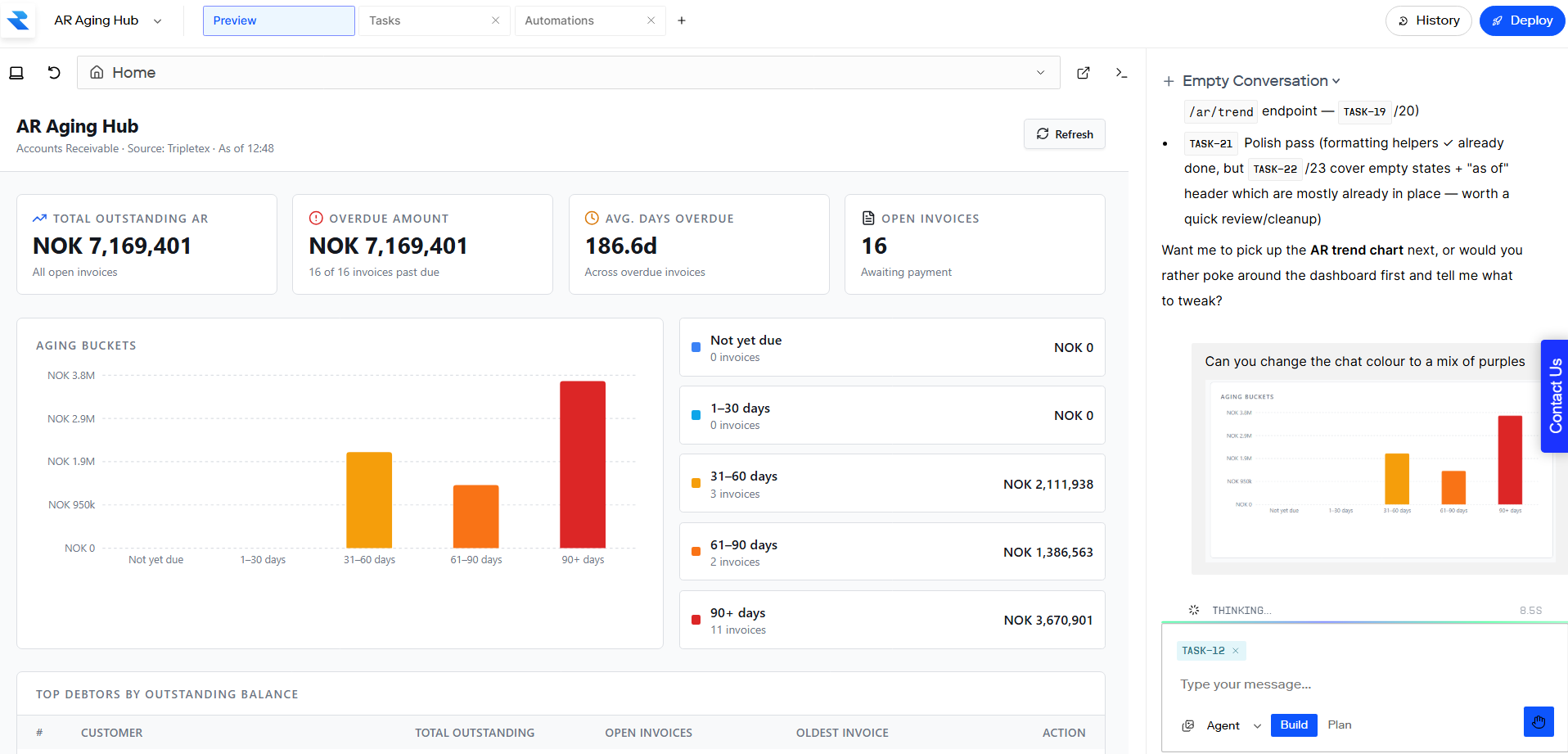Toggle device view laptop icon
Image resolution: width=1568 pixels, height=754 pixels.
click(16, 73)
